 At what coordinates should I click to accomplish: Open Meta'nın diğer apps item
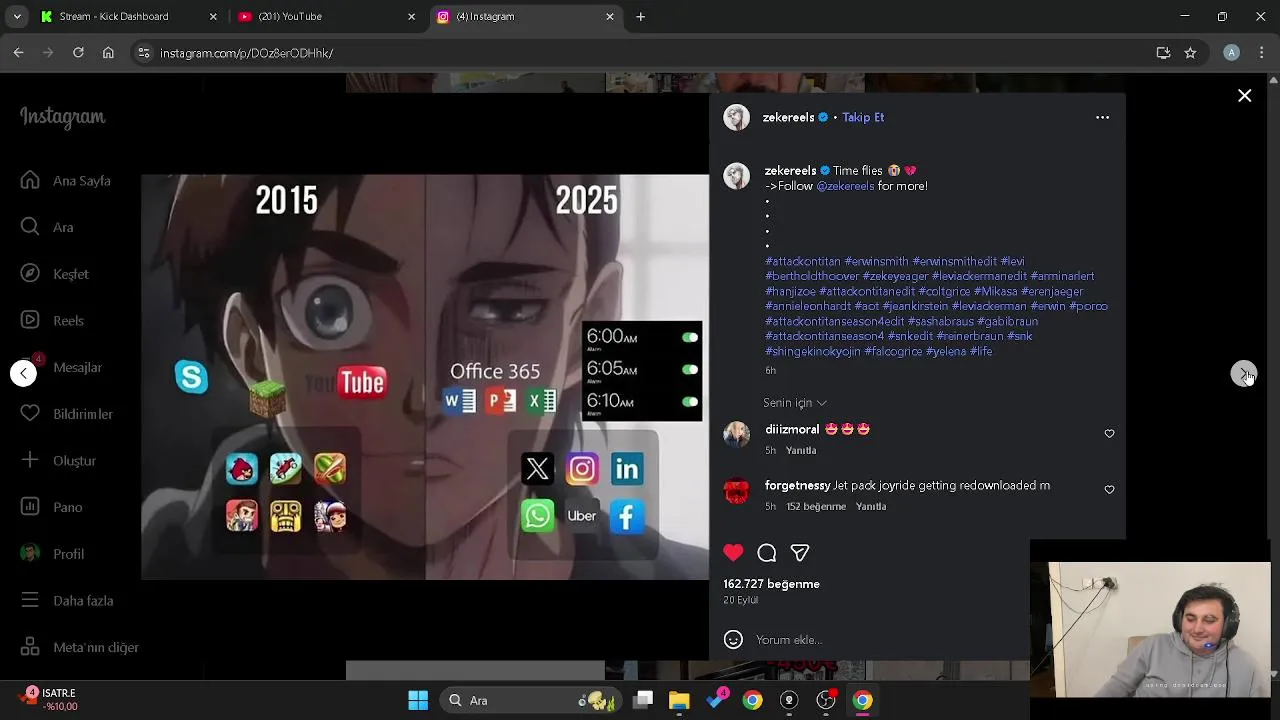click(80, 647)
